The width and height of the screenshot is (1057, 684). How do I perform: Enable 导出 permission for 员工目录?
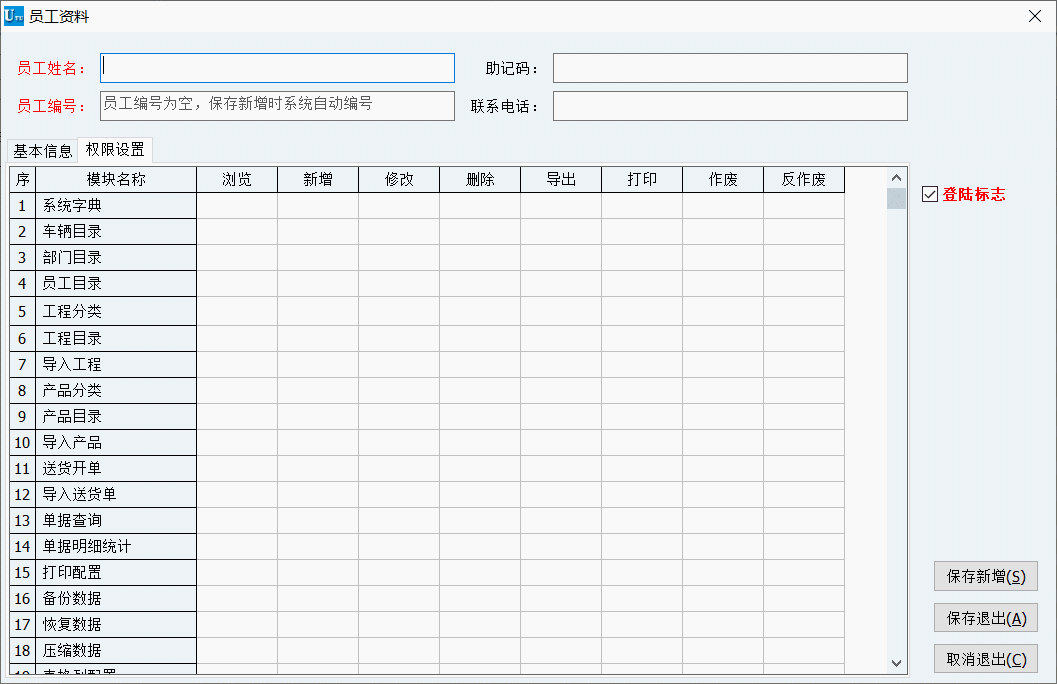point(561,284)
